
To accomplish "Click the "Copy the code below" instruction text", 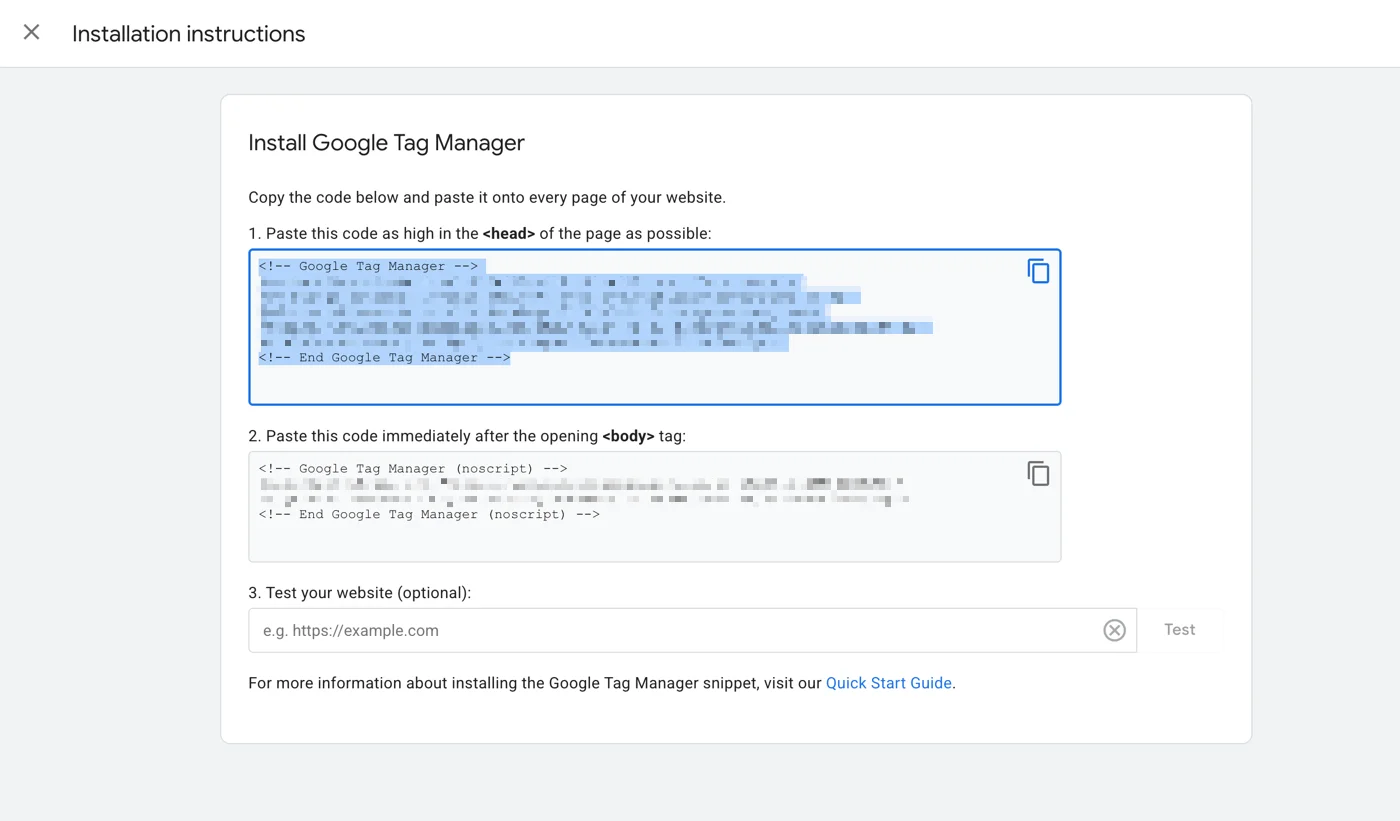I will click(486, 197).
